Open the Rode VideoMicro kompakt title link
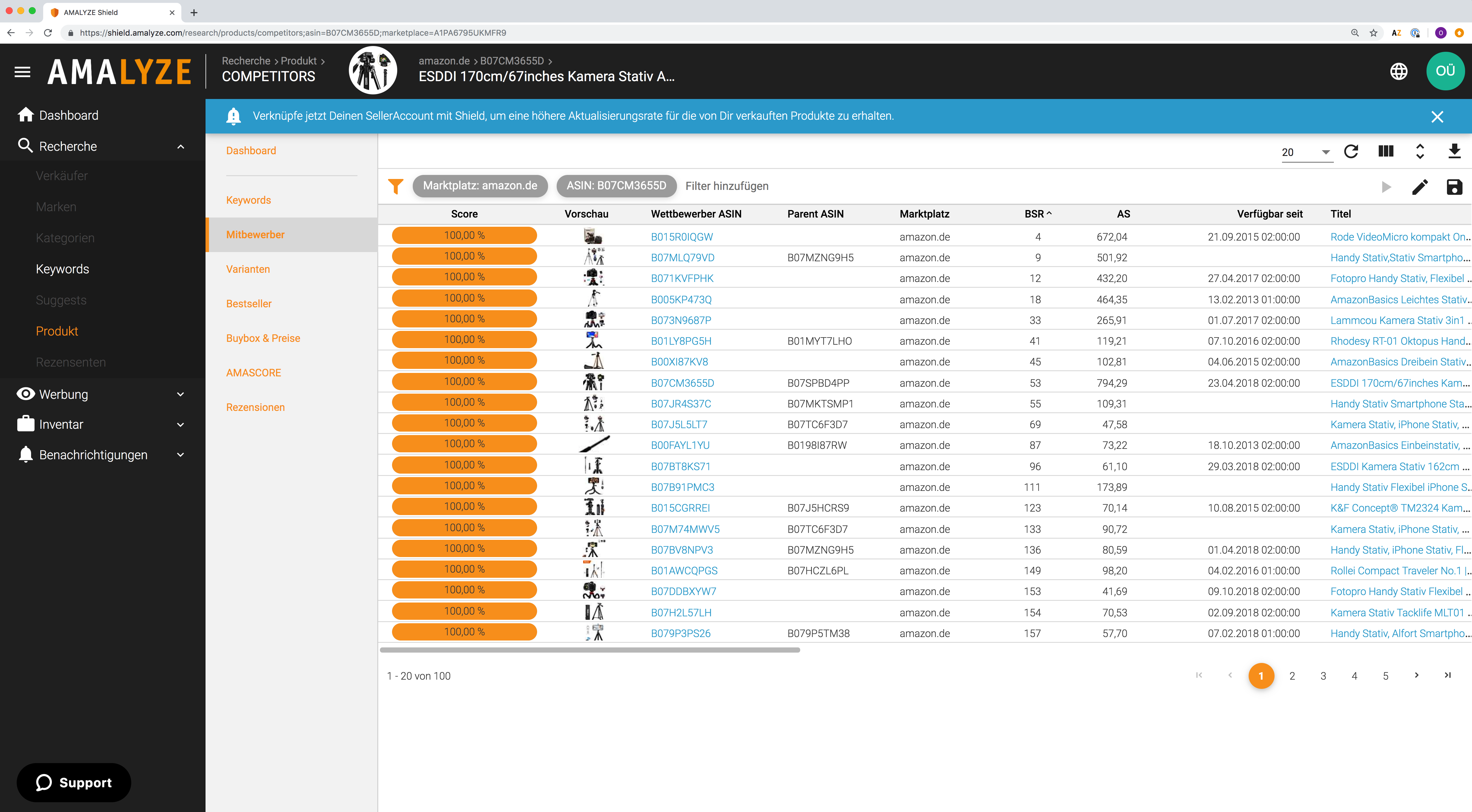Screen dimensions: 1472x812 (x=1399, y=237)
